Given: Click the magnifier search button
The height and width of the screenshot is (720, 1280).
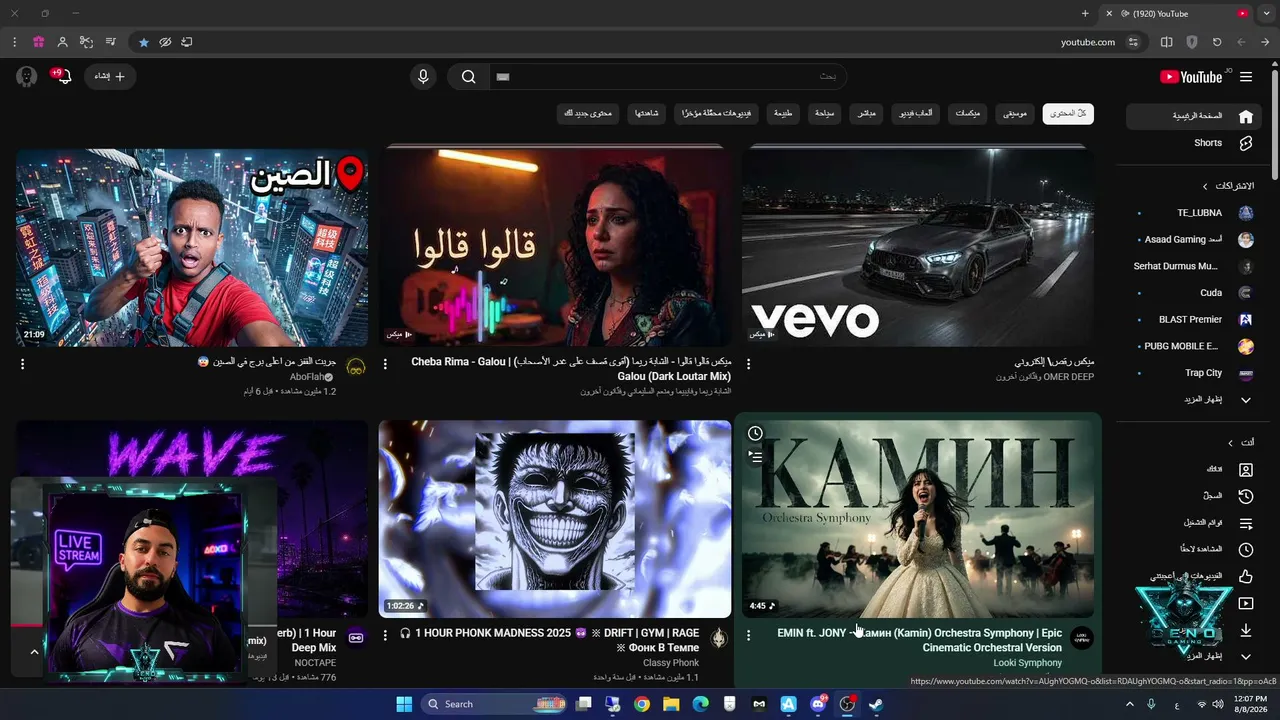Looking at the screenshot, I should (x=468, y=77).
